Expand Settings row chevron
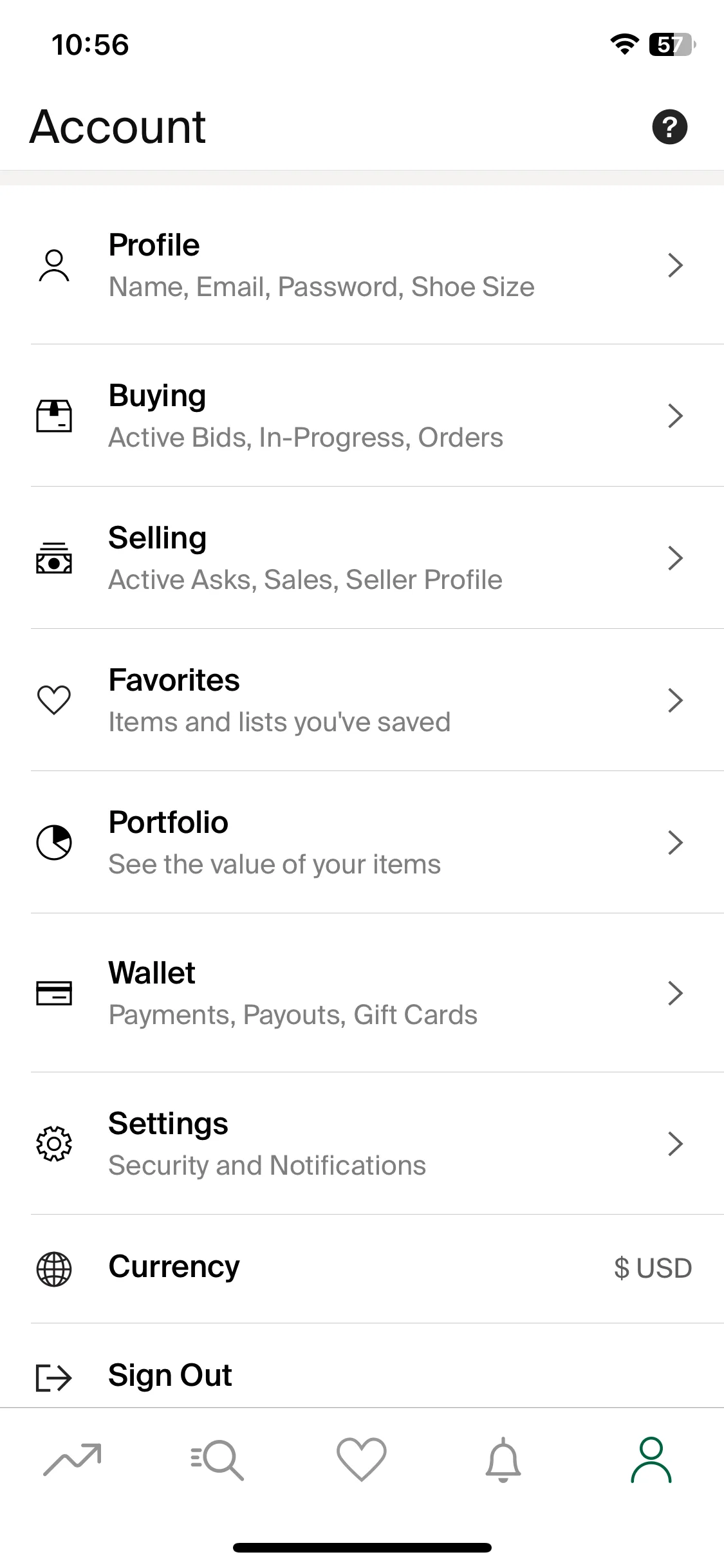724x1568 pixels. pos(675,1143)
